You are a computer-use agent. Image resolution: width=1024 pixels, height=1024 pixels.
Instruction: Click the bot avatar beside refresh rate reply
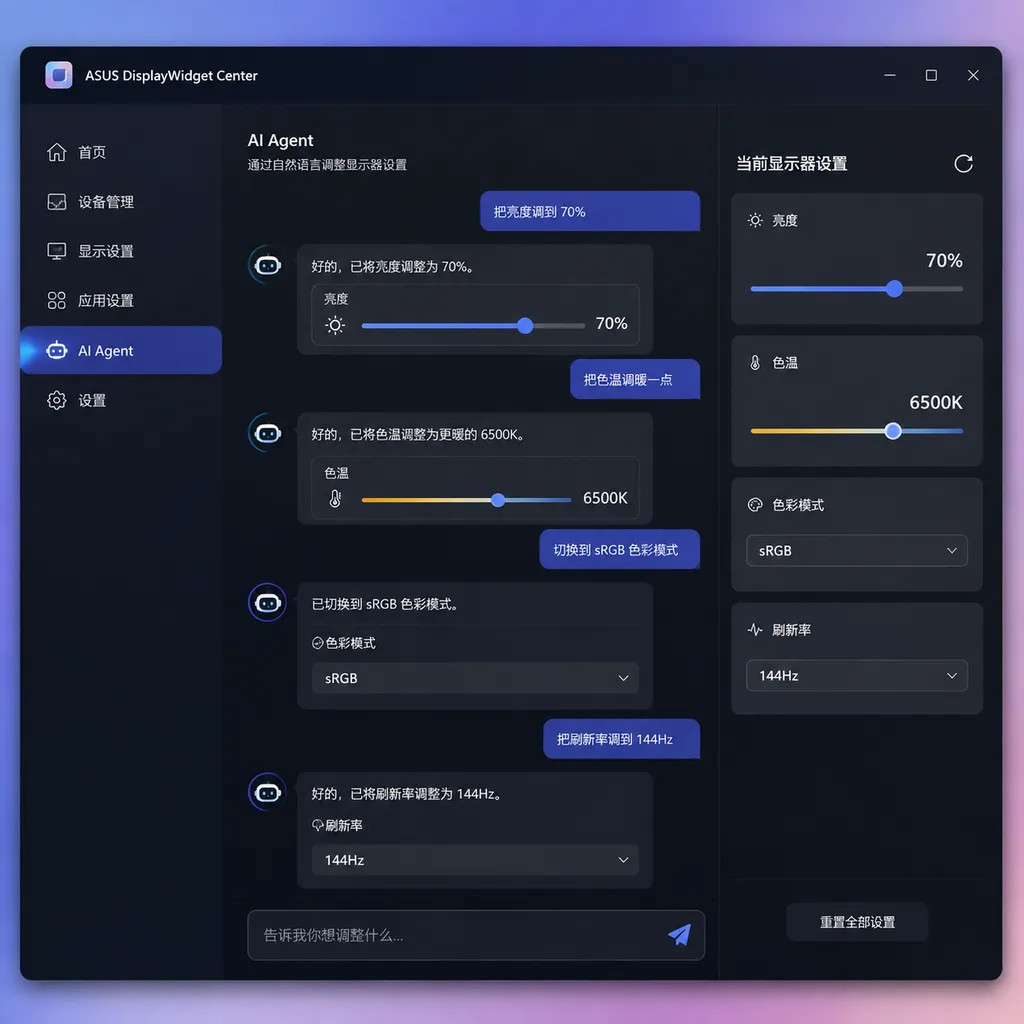tap(267, 792)
